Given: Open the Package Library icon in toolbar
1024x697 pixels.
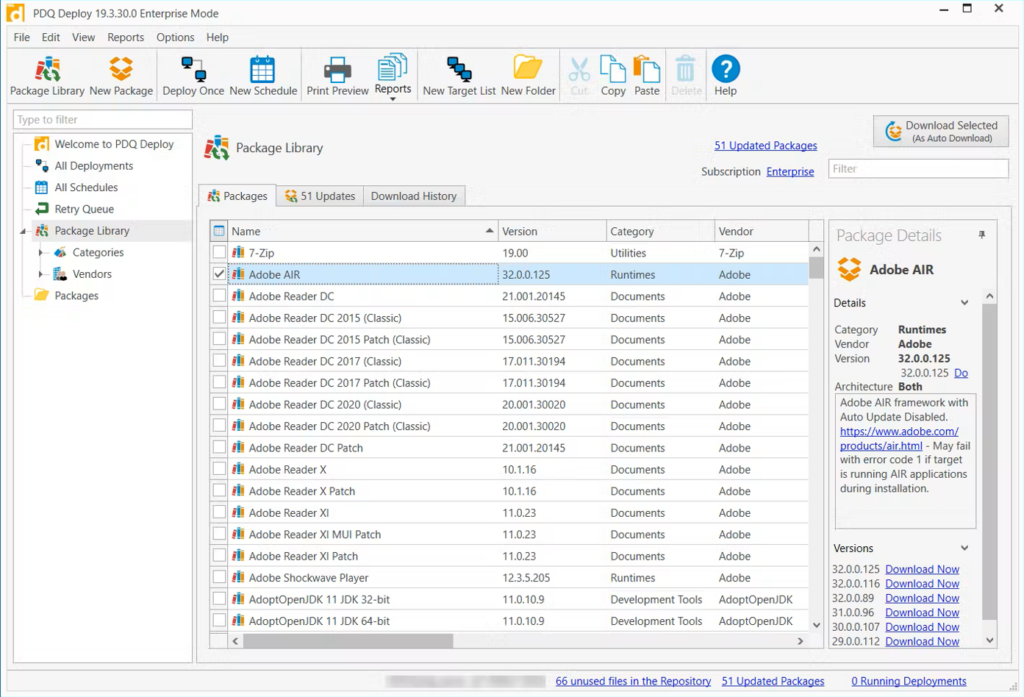Looking at the screenshot, I should (x=46, y=74).
